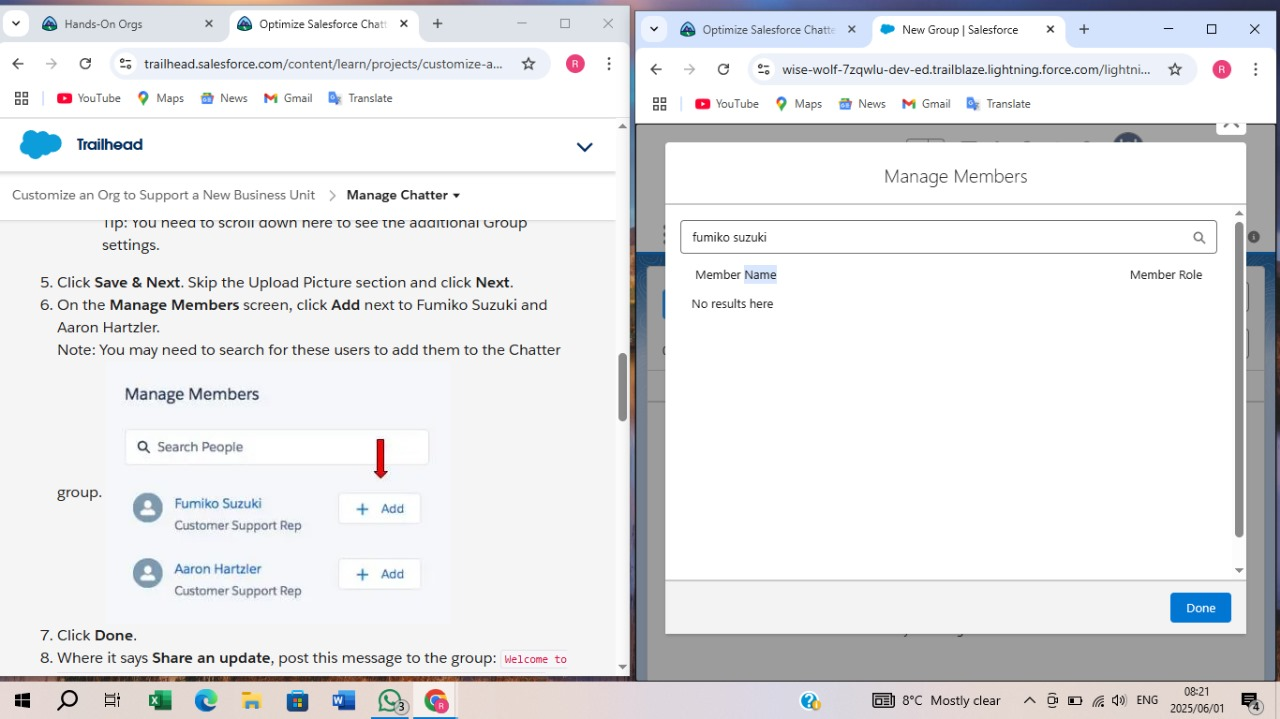This screenshot has width=1280, height=719.
Task: Open the Manage Chatter breadcrumb dropdown
Action: 403,195
